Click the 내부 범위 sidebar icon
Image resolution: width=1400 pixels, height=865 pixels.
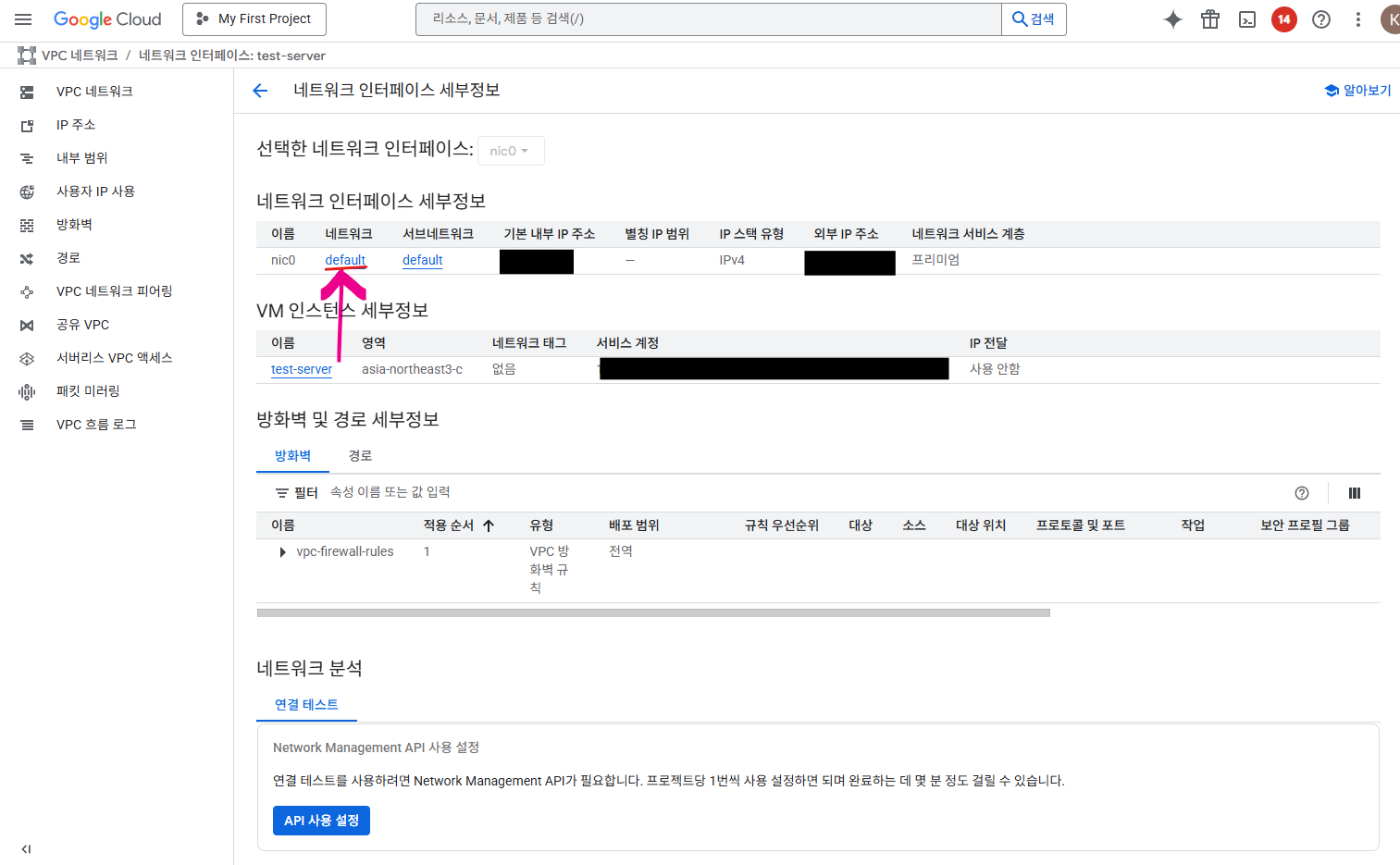(x=27, y=158)
